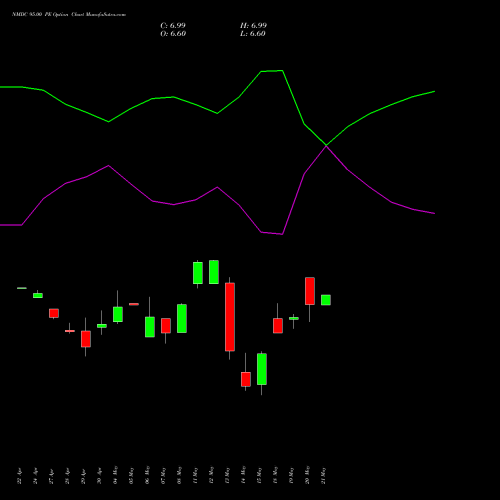Image resolution: width=500 pixels, height=500 pixels.
Task: Click the 27 Apr date label
Action: pos(51,476)
